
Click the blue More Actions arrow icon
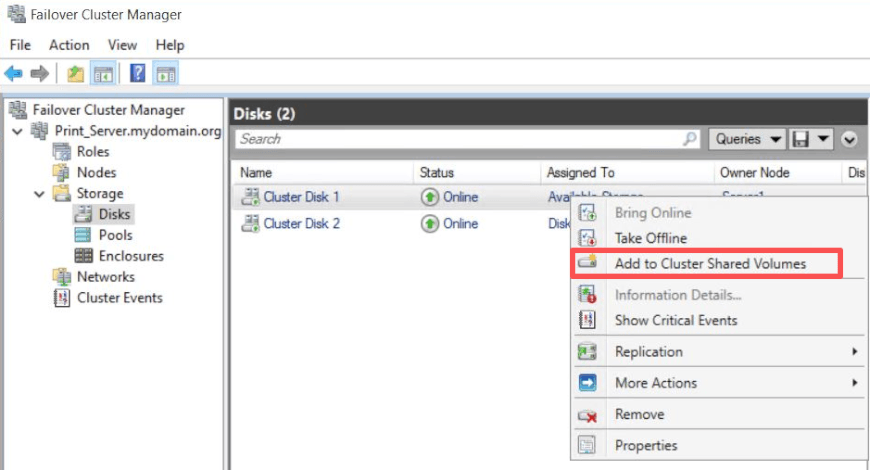coord(588,383)
